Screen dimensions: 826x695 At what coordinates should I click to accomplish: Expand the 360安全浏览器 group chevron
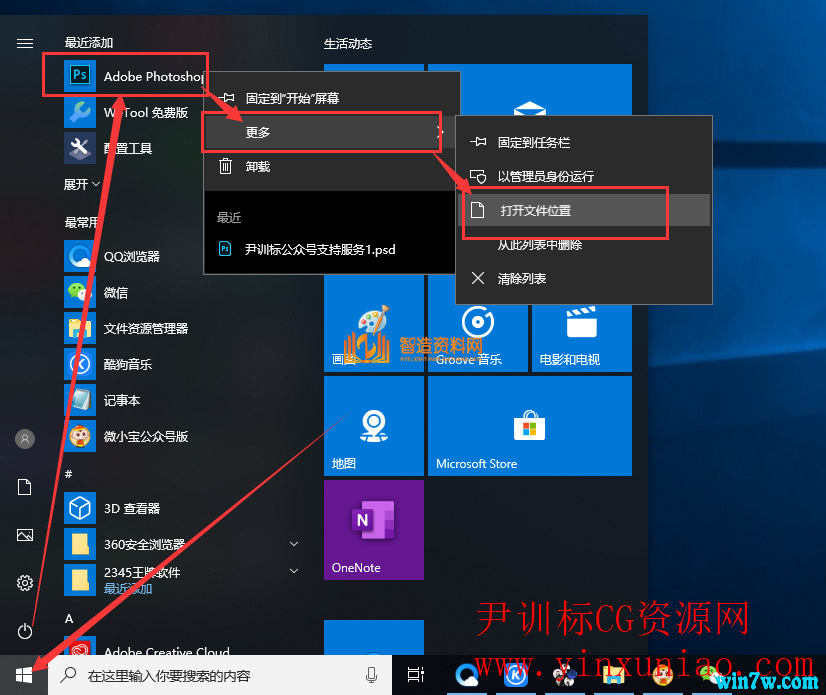(x=293, y=543)
